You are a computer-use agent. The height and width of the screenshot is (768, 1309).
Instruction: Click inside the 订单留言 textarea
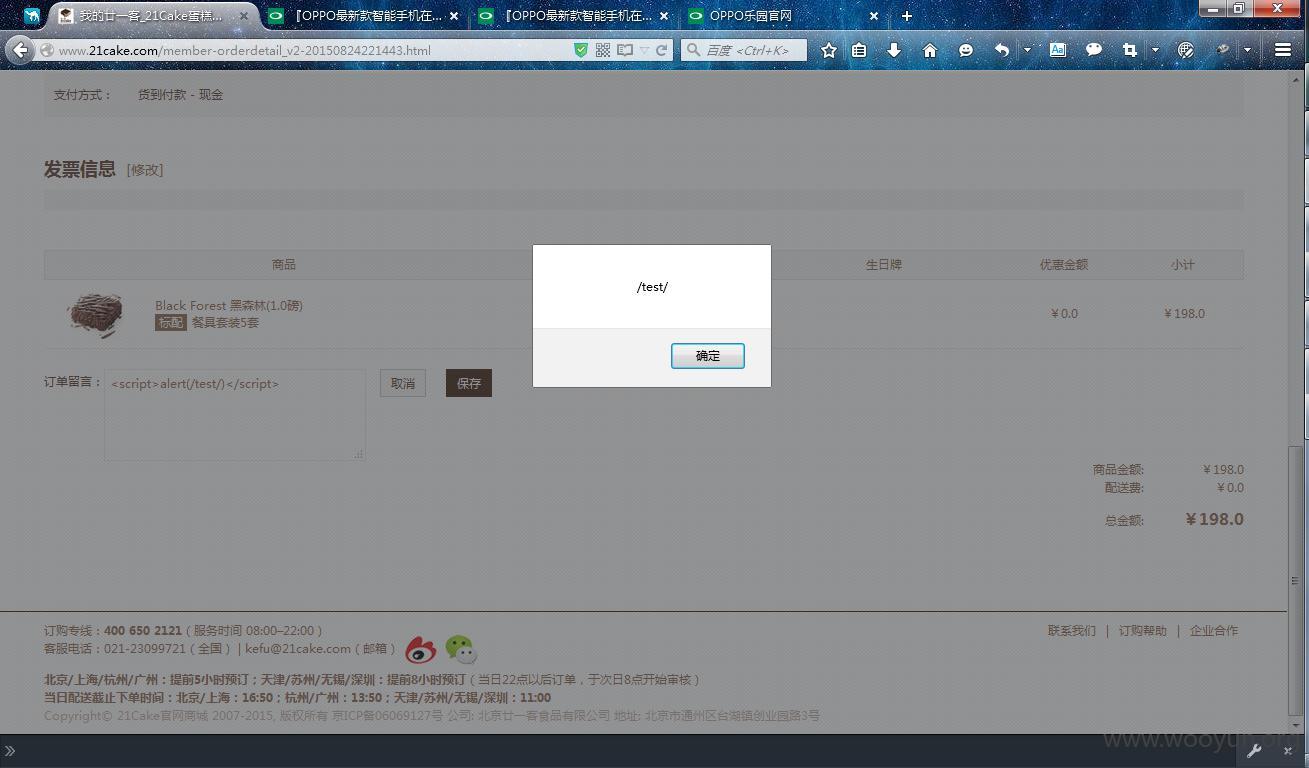point(235,415)
